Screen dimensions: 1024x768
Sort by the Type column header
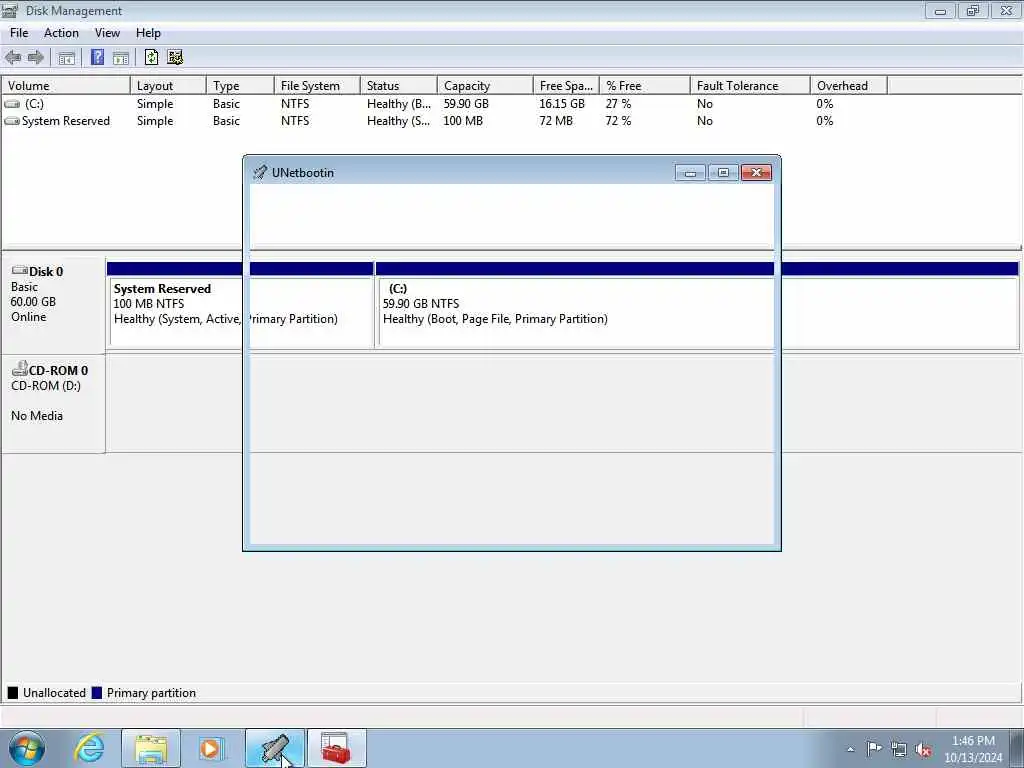pos(240,86)
